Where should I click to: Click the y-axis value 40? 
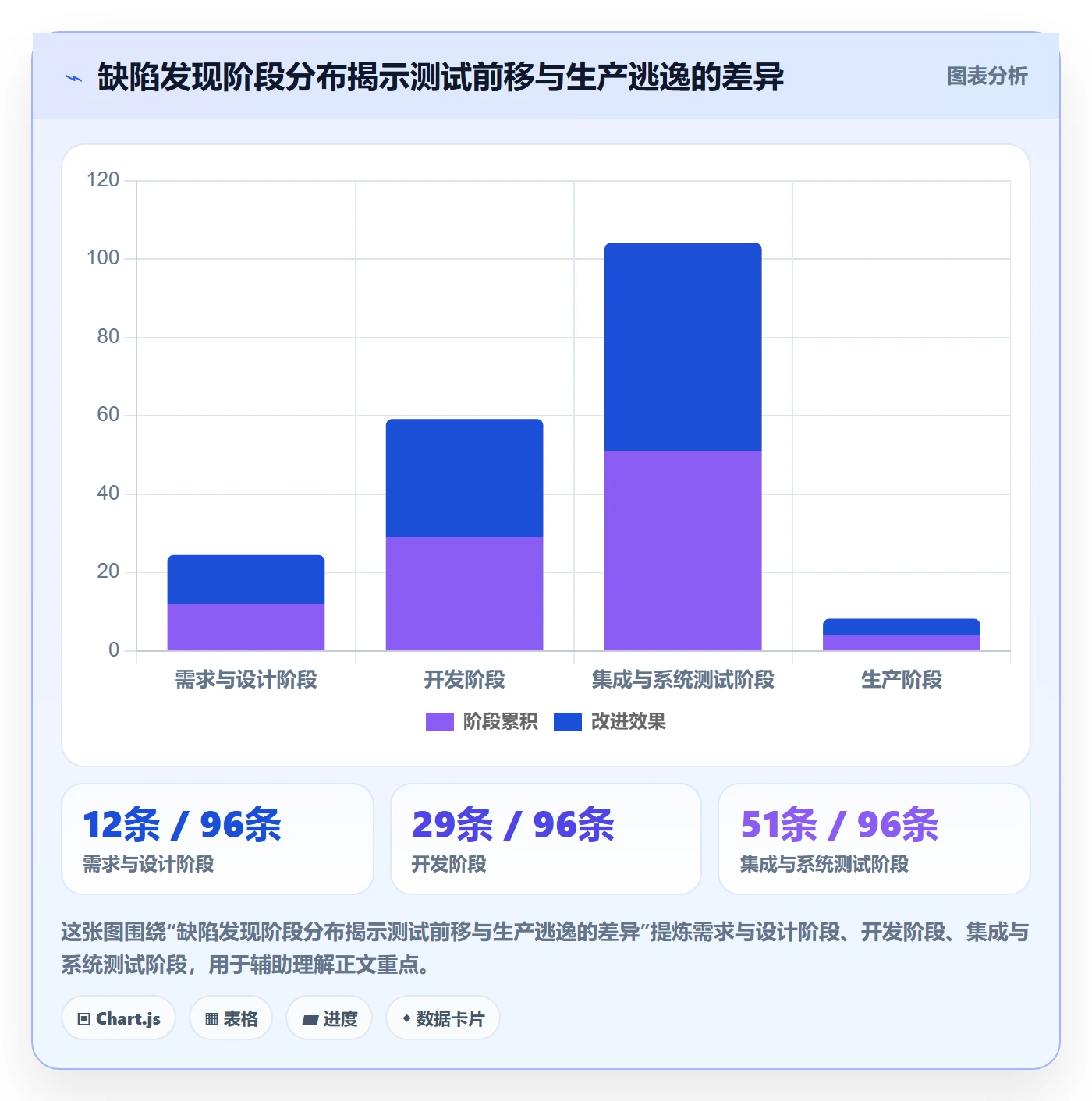click(108, 494)
